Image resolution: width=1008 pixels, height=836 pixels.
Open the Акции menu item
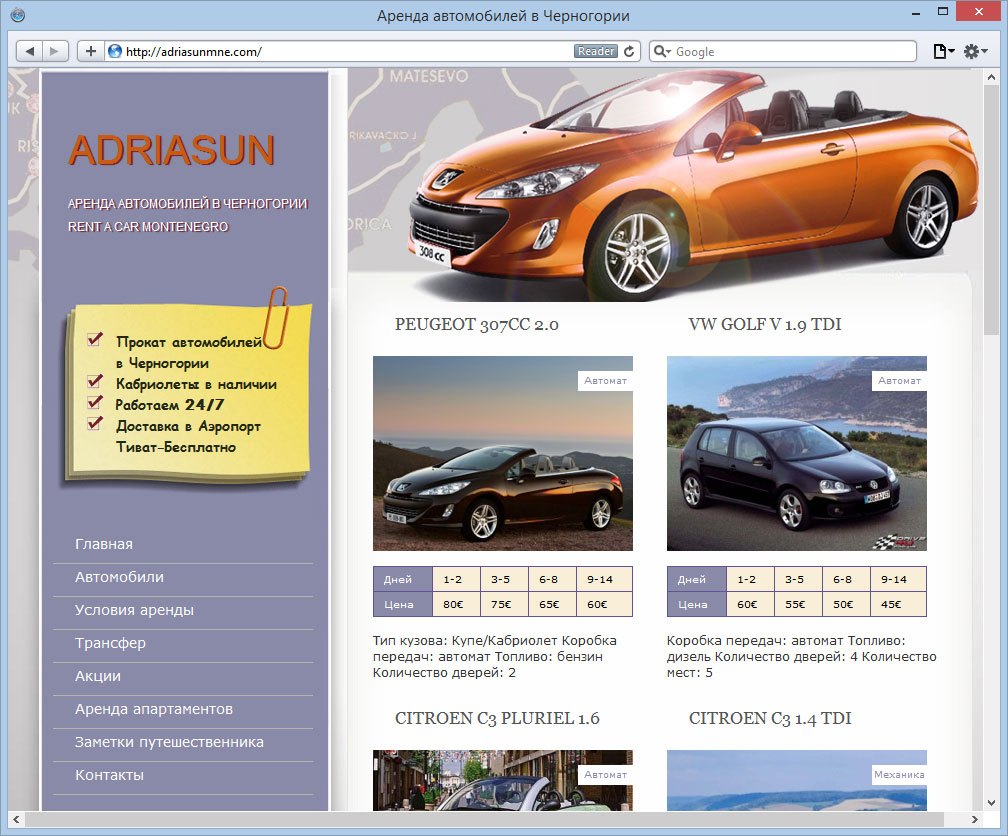click(98, 676)
